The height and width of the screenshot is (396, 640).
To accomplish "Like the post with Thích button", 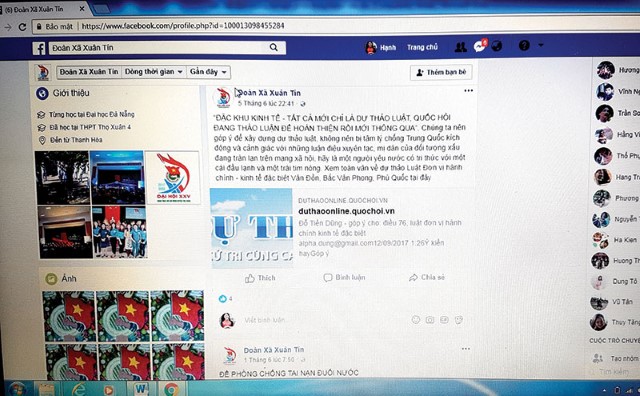I will point(260,278).
